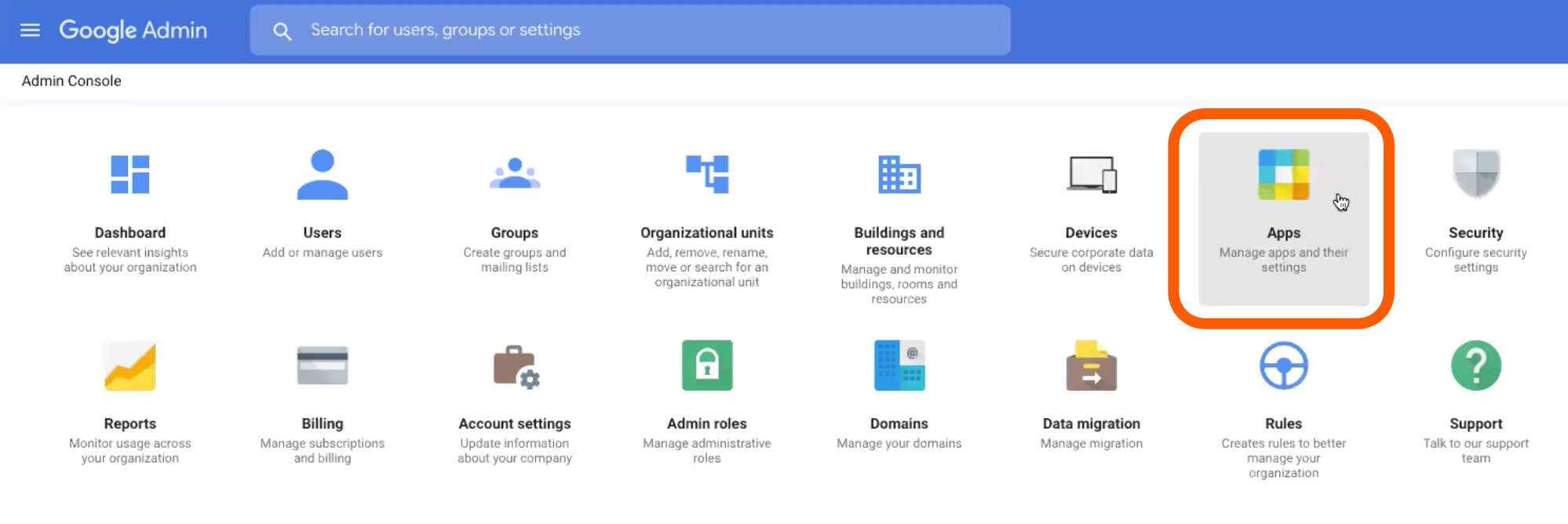Open the Users person icon
This screenshot has width=1568, height=524.
click(323, 174)
